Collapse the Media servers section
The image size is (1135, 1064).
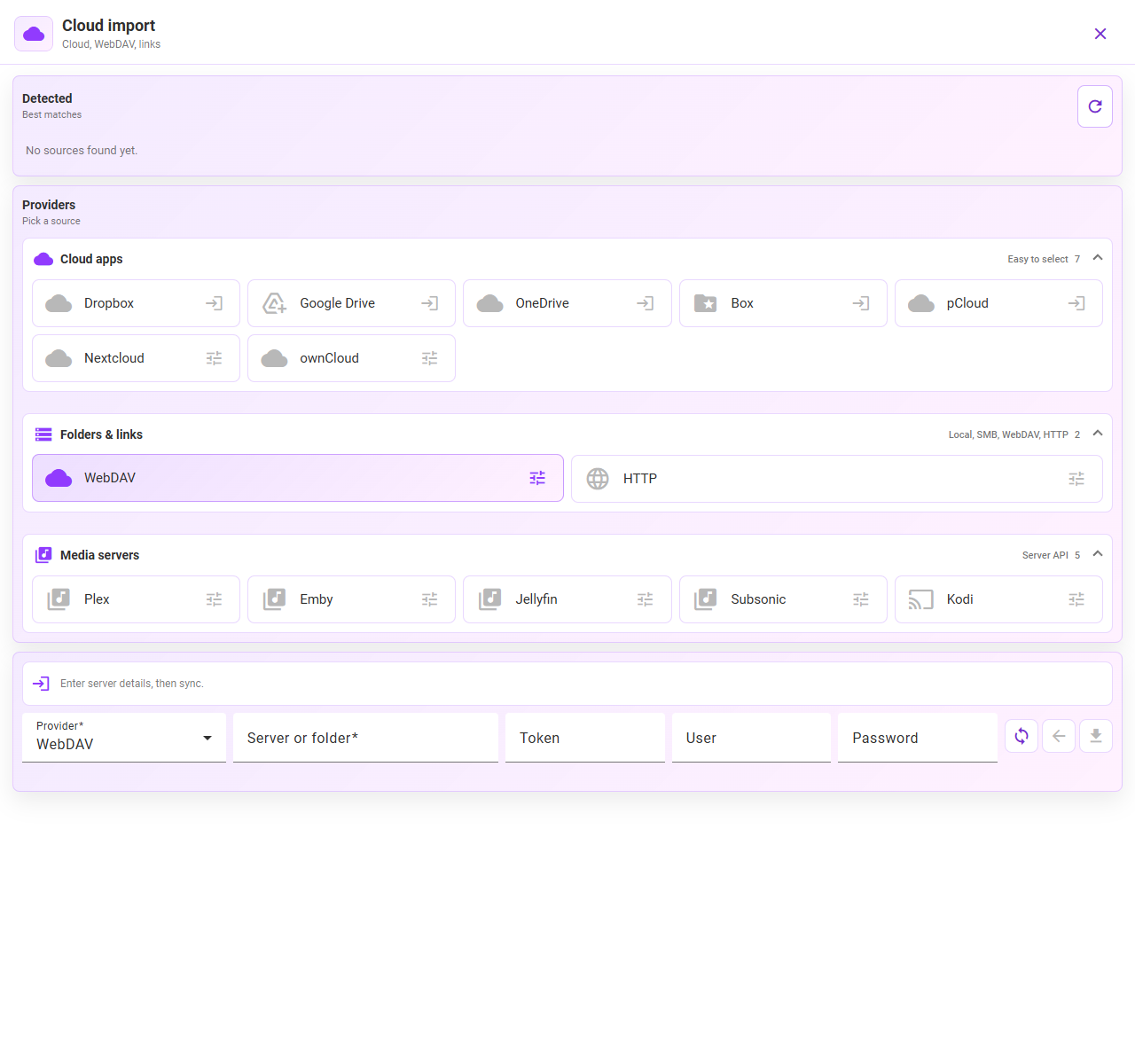1098,554
